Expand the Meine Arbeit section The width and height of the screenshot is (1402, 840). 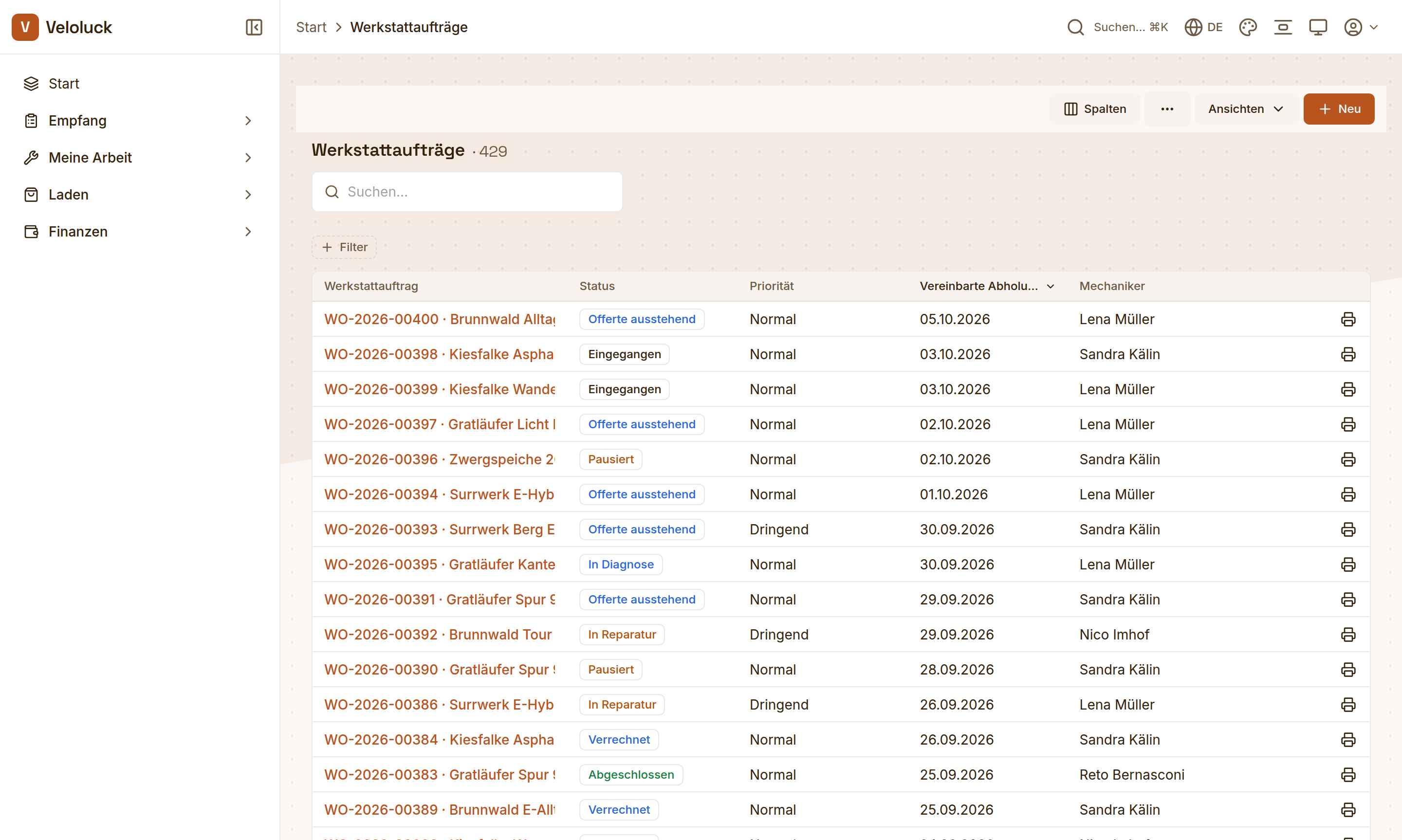139,157
